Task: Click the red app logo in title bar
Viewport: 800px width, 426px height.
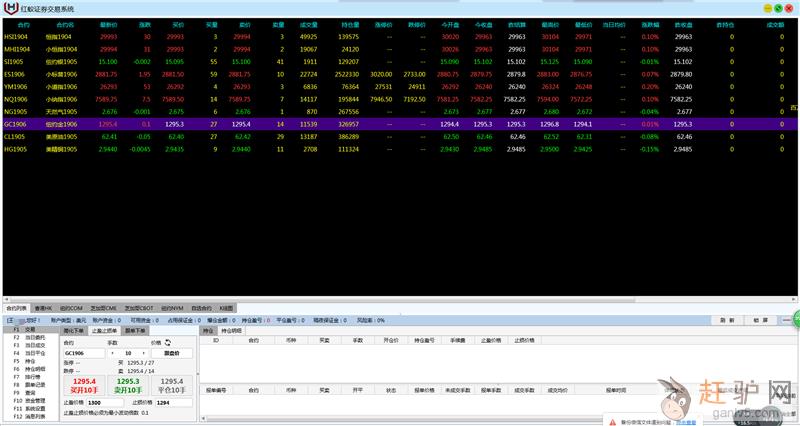Action: 11,8
